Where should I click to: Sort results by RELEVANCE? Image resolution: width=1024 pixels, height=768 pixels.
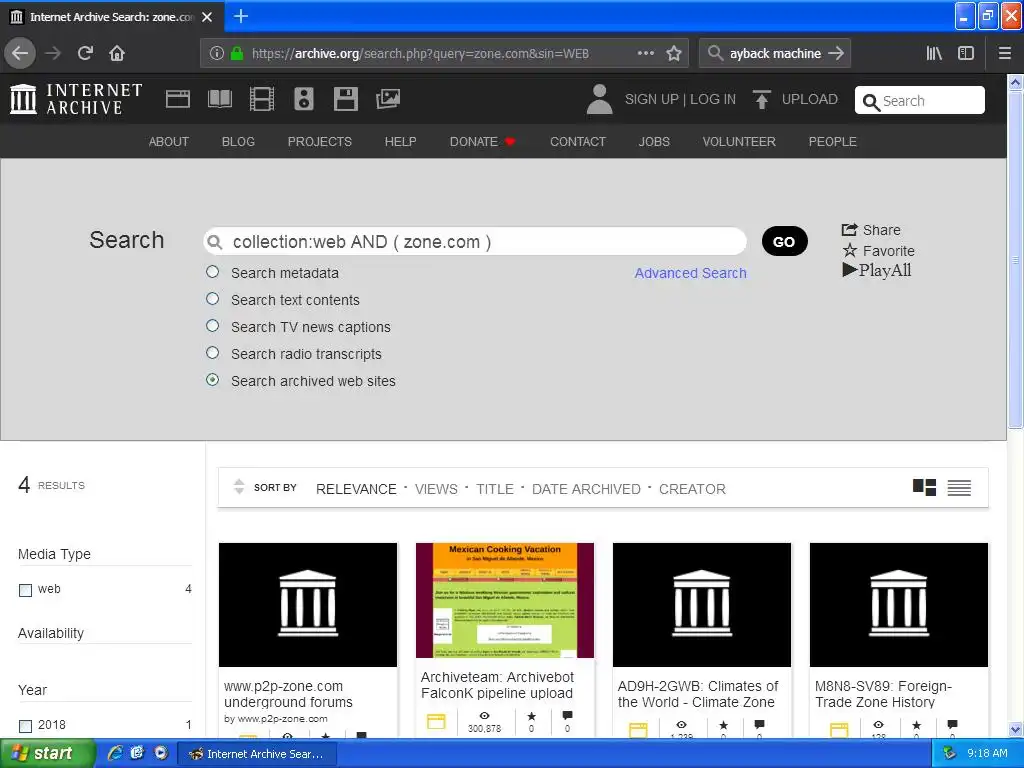point(356,489)
